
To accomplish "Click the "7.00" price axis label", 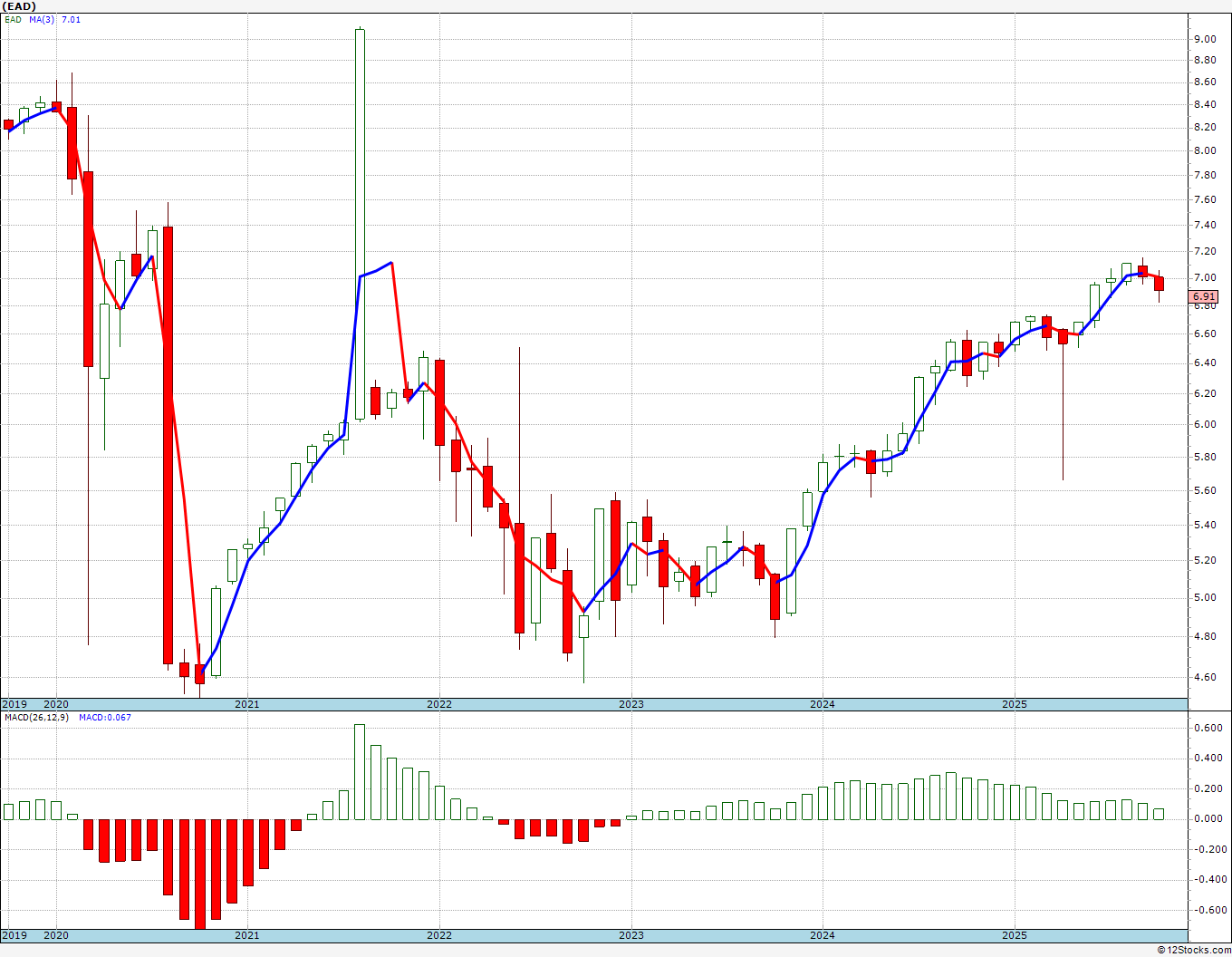I will coord(1205,277).
